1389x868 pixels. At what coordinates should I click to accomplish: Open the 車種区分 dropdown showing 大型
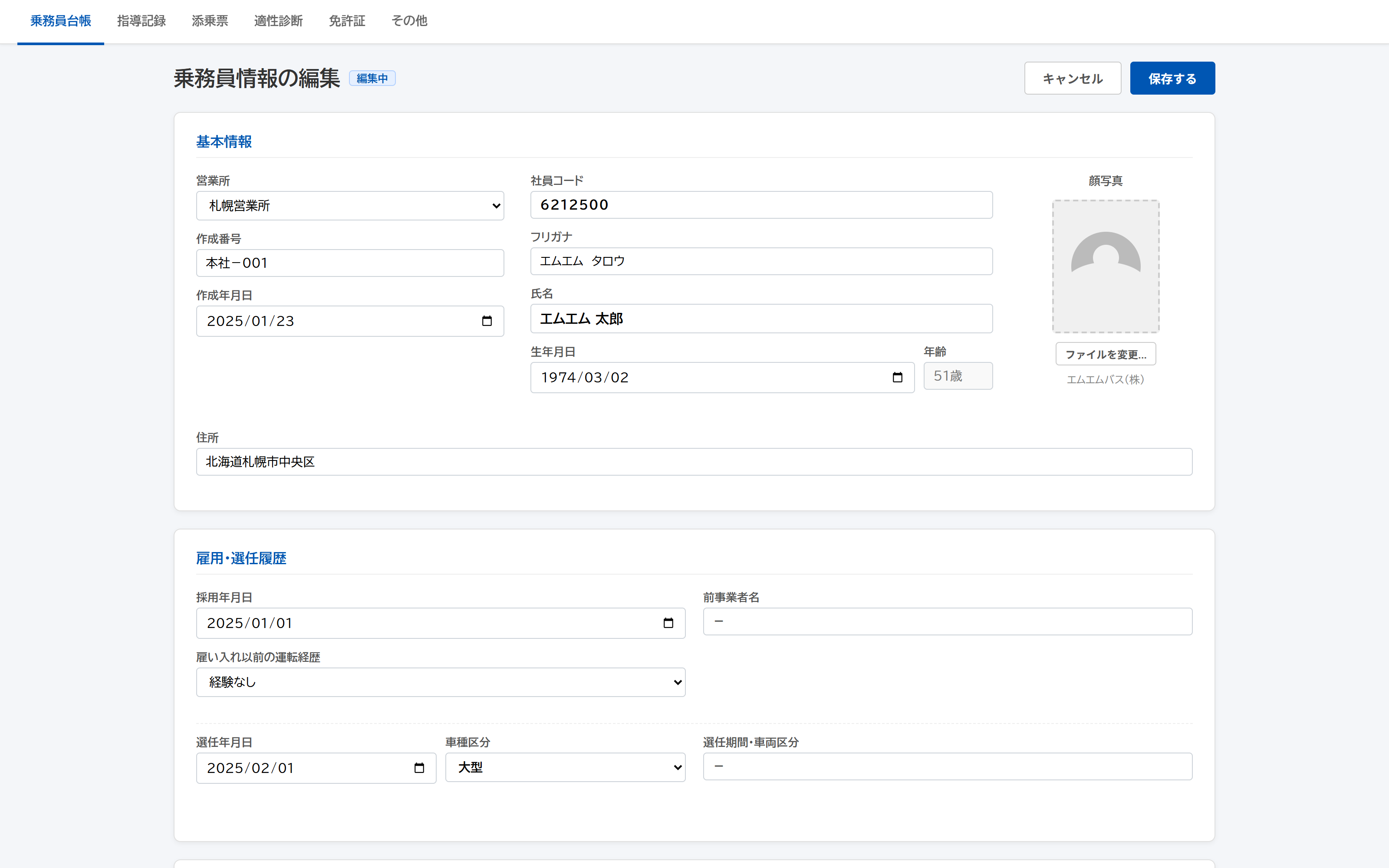[565, 767]
